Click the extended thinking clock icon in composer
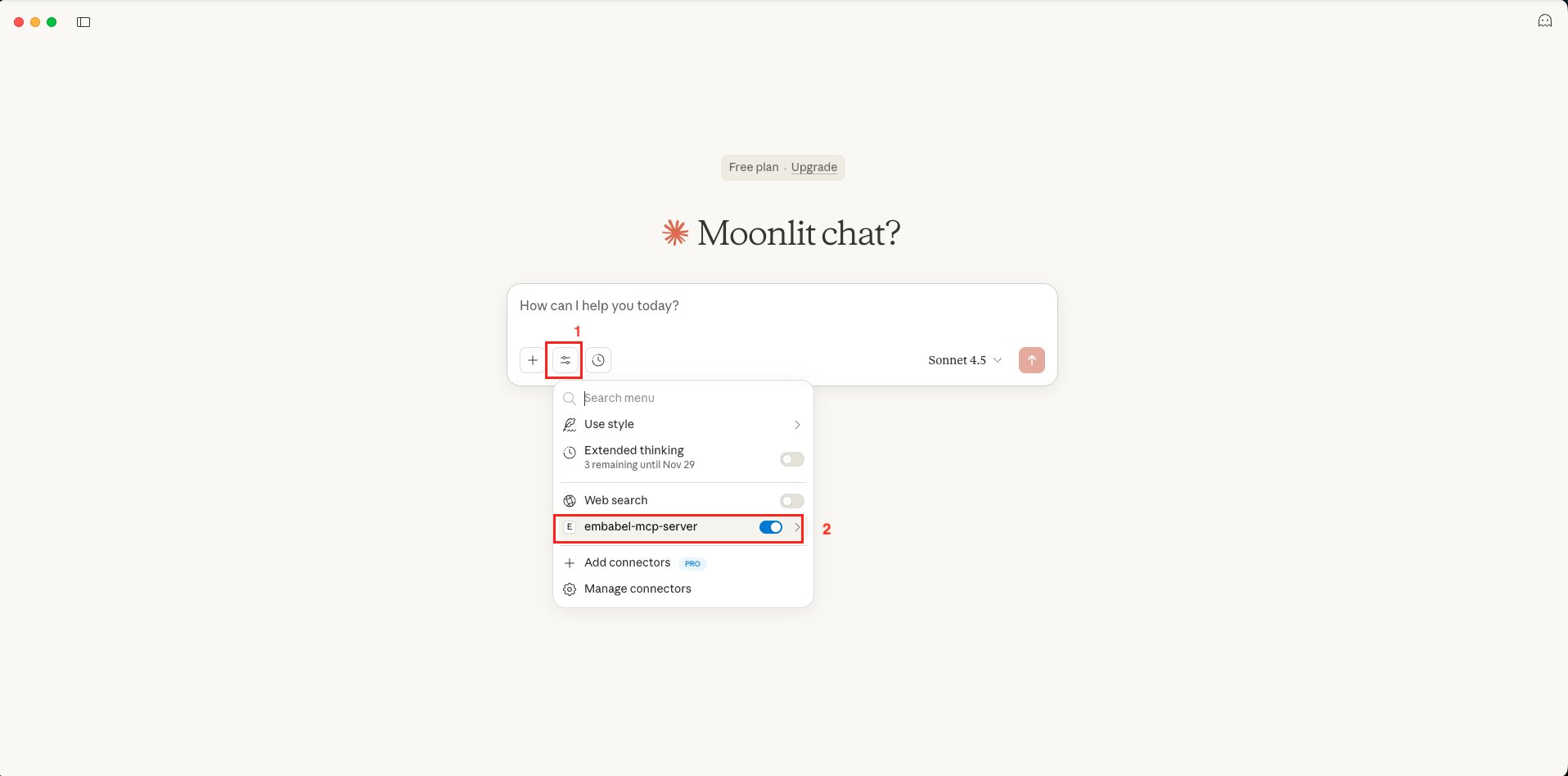 pyautogui.click(x=598, y=360)
